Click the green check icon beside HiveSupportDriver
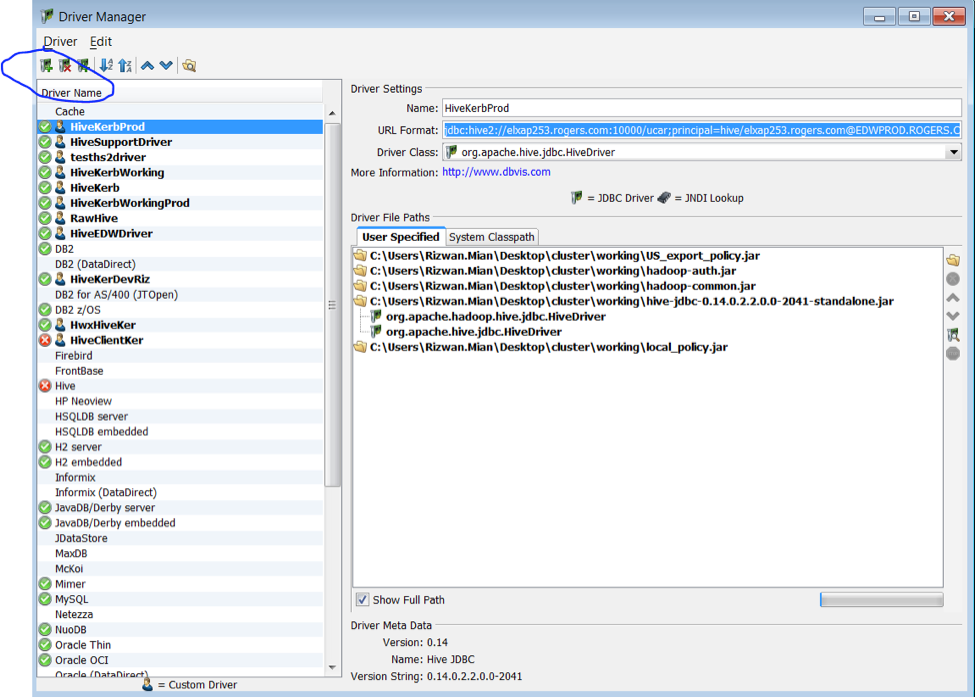Viewport: 975px width, 698px height. [45, 142]
